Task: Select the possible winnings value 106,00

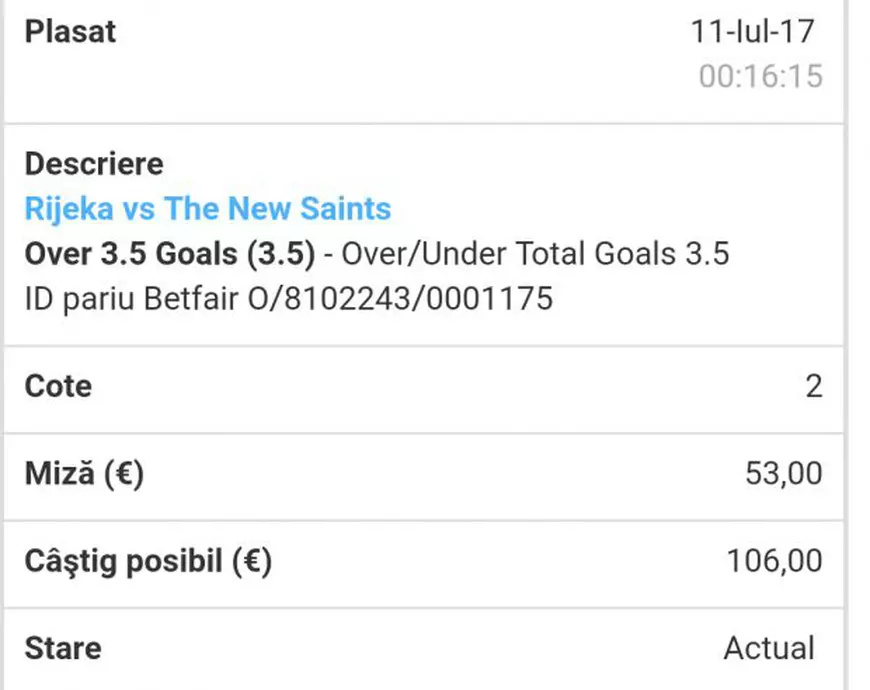Action: (774, 561)
